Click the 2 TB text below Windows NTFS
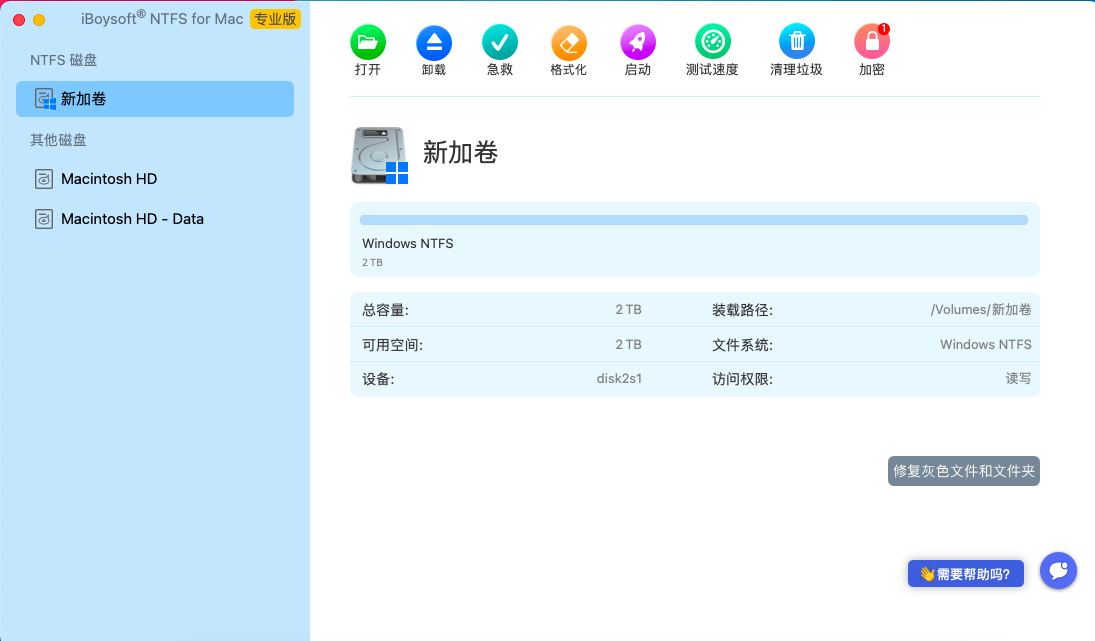Image resolution: width=1095 pixels, height=641 pixels. pos(372,263)
